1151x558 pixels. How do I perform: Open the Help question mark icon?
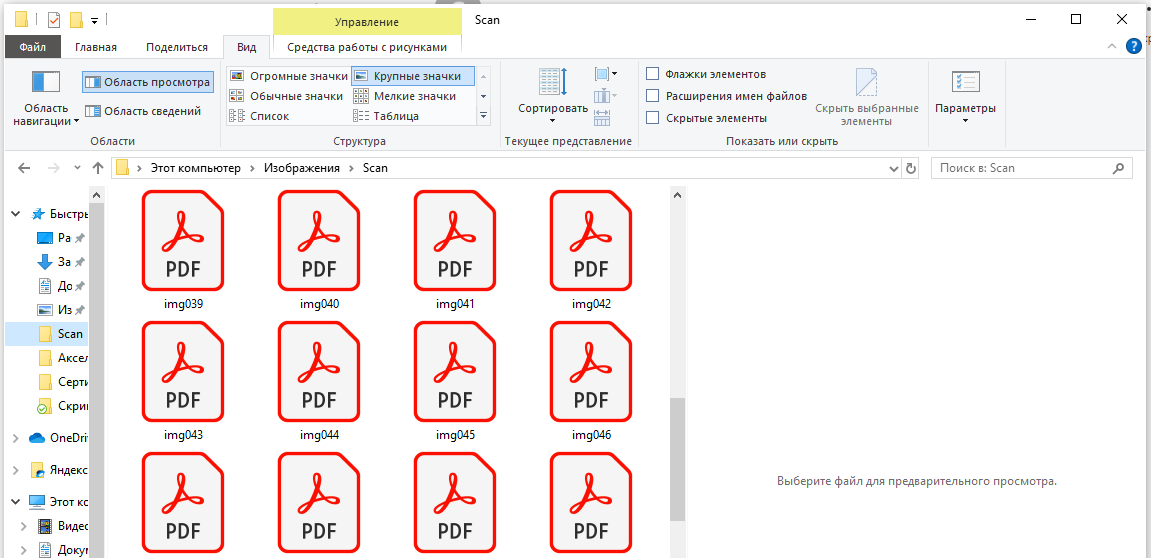1134,47
